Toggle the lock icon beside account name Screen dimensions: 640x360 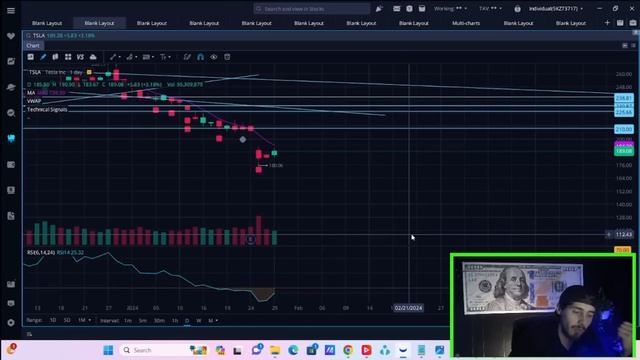pos(517,9)
